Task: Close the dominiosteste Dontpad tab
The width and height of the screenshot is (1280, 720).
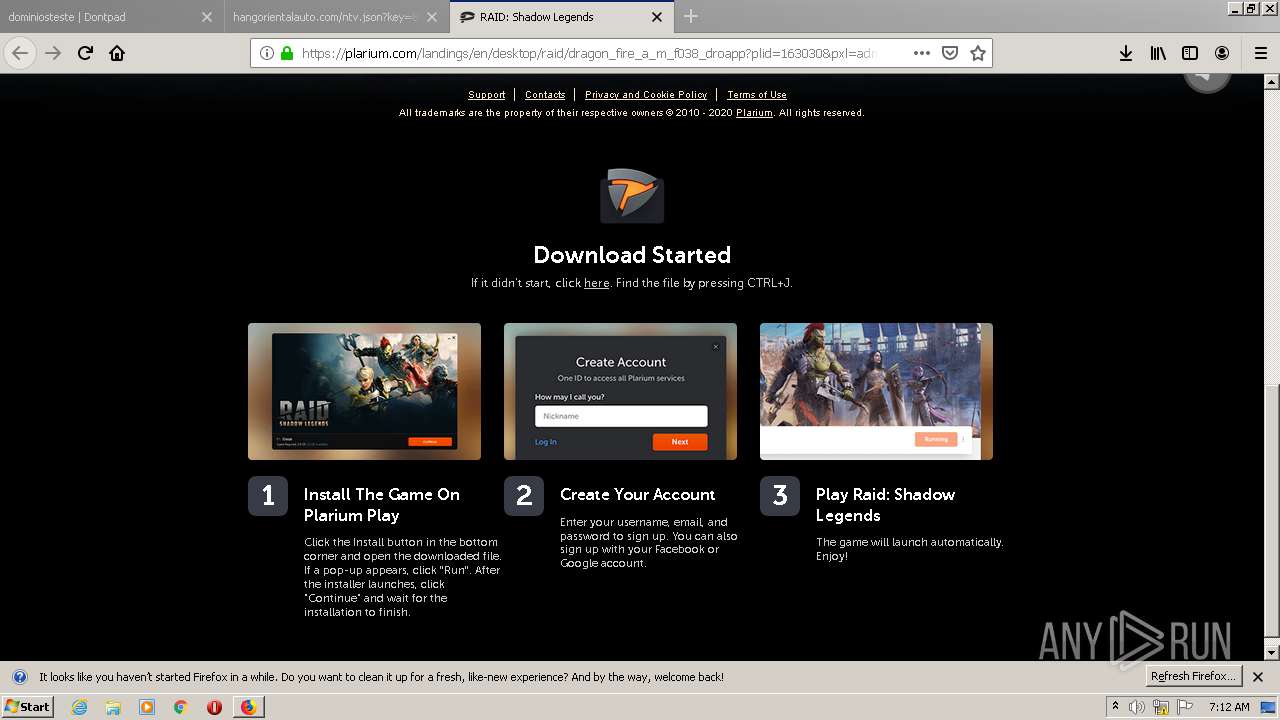Action: 206,17
